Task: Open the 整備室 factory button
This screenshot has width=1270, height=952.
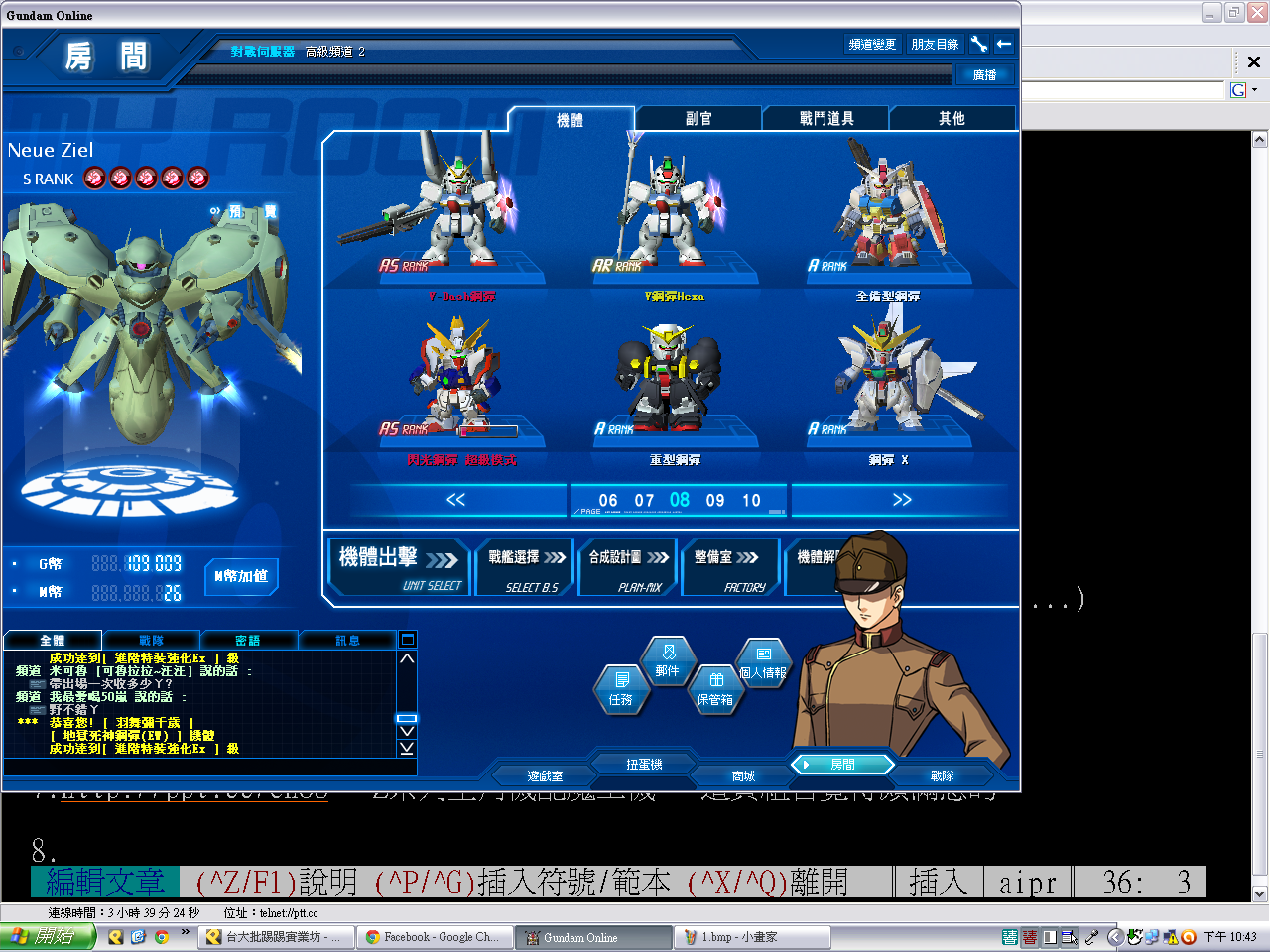Action: [x=731, y=568]
